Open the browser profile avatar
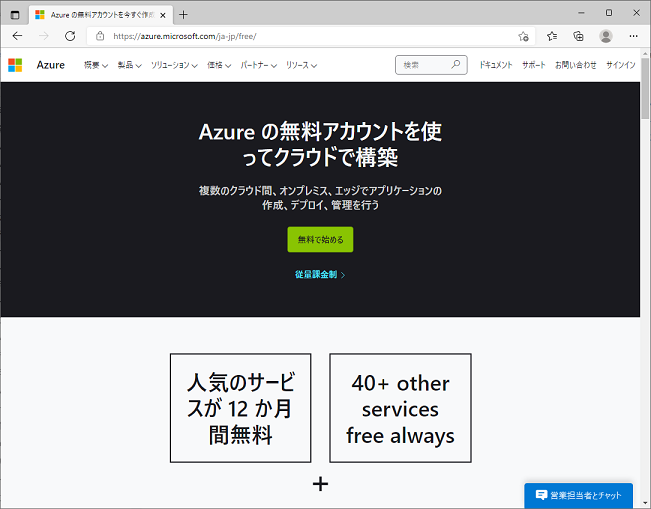 tap(606, 36)
